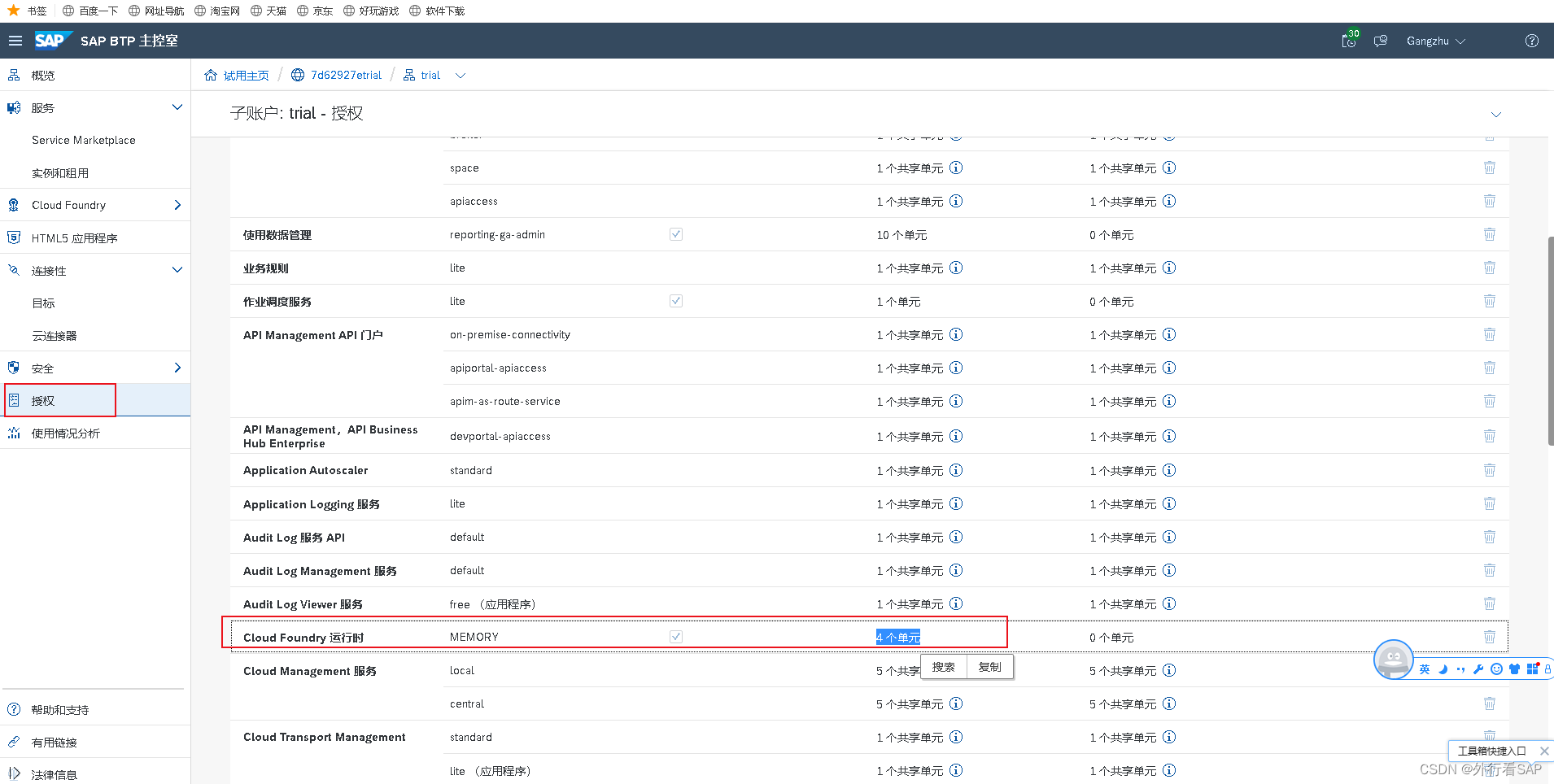
Task: Toggle checkbox in reporting-ga-admin row
Action: point(676,234)
